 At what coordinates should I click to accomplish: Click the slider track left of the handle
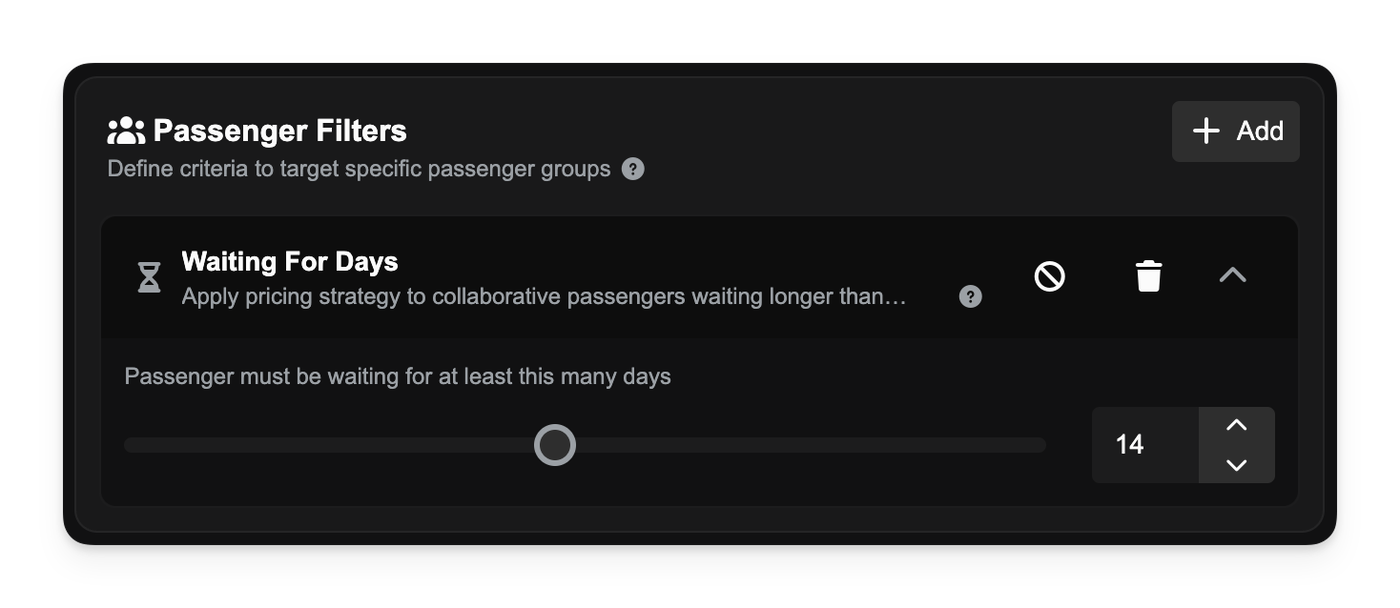[x=330, y=445]
